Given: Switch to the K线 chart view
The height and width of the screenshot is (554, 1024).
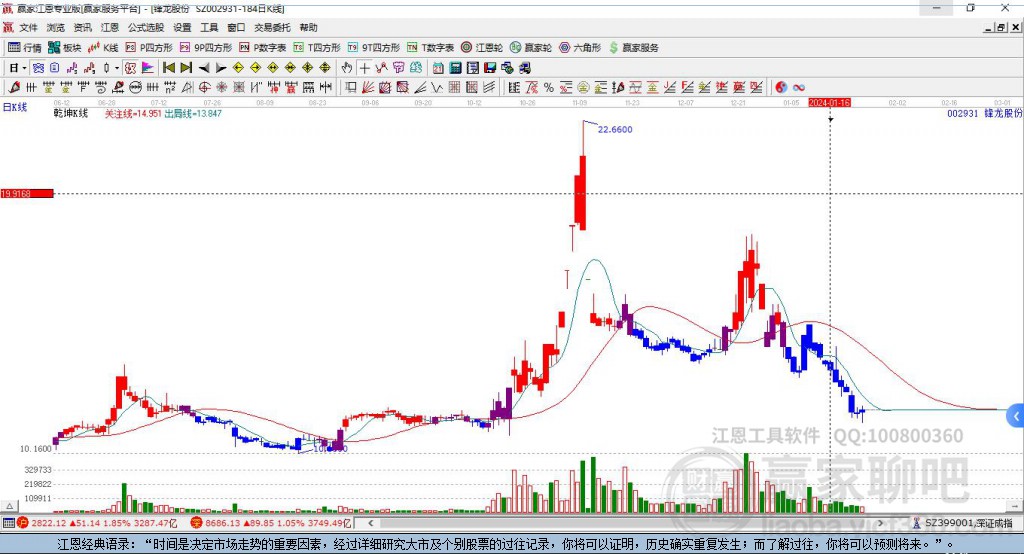Looking at the screenshot, I should (103, 48).
